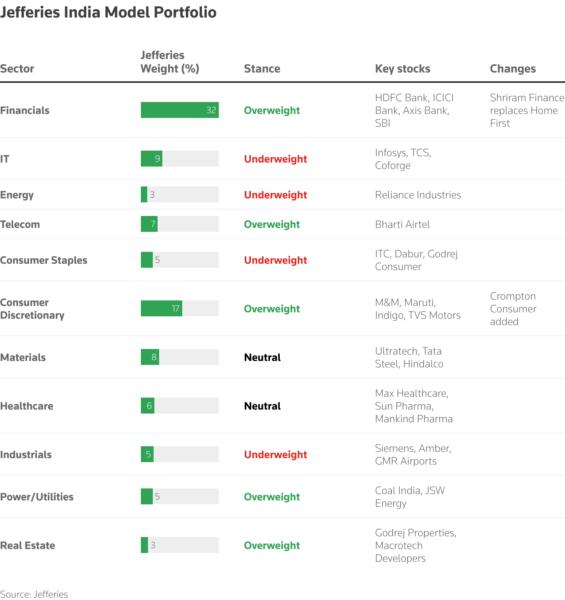Click the Underweight stance for IT
565x600 pixels.
tap(275, 159)
